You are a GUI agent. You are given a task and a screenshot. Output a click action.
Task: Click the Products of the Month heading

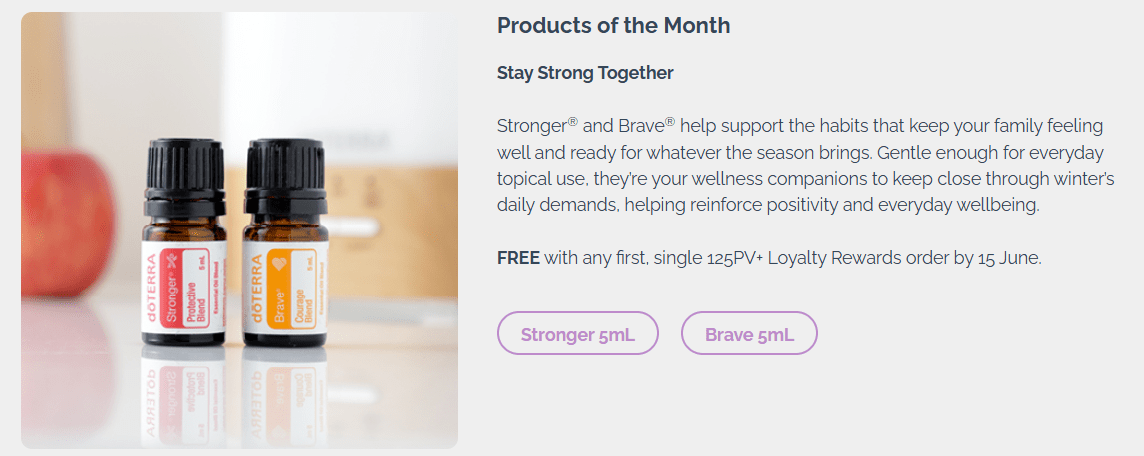613,26
